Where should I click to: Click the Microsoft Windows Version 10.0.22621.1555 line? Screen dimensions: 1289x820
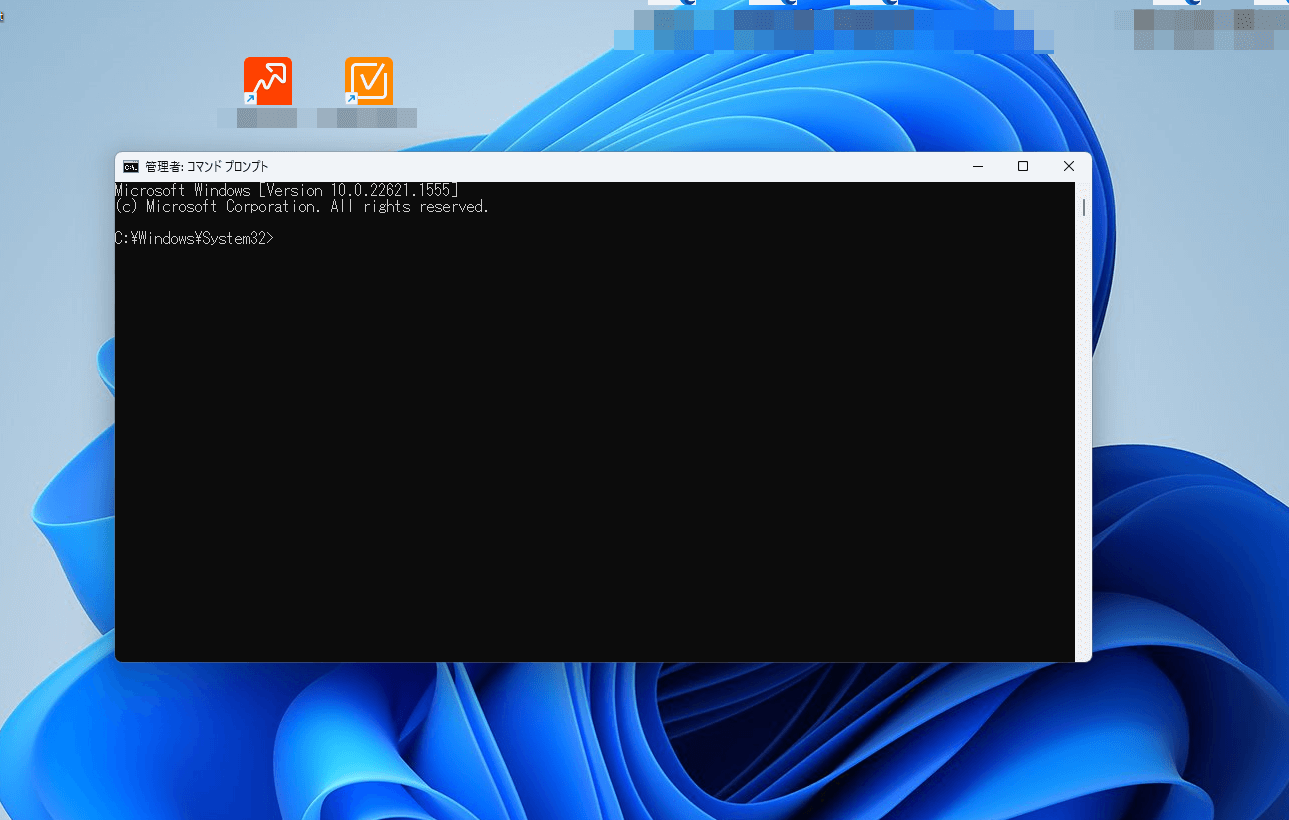tap(287, 190)
